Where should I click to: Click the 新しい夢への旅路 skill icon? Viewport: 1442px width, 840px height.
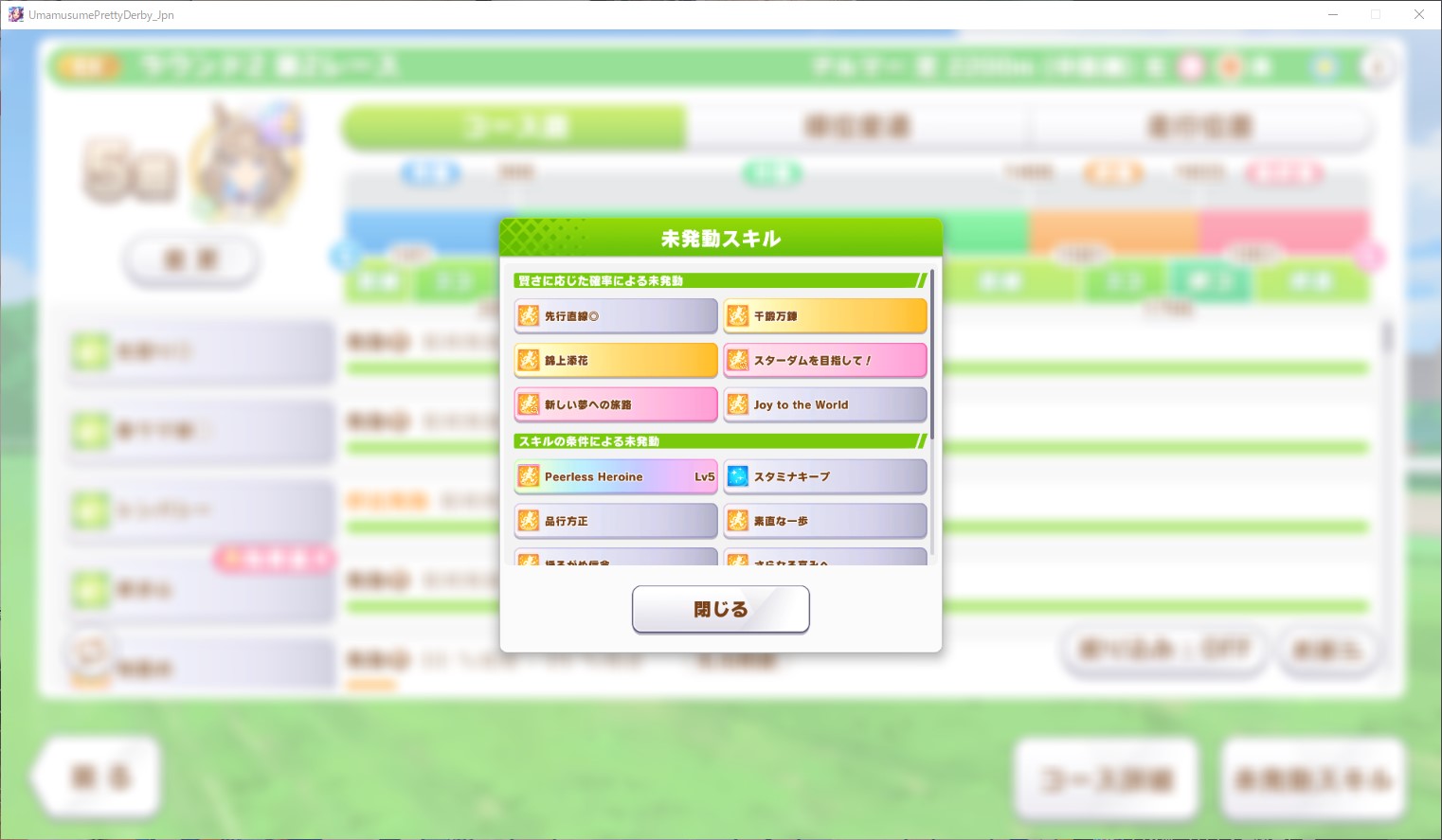pos(529,404)
